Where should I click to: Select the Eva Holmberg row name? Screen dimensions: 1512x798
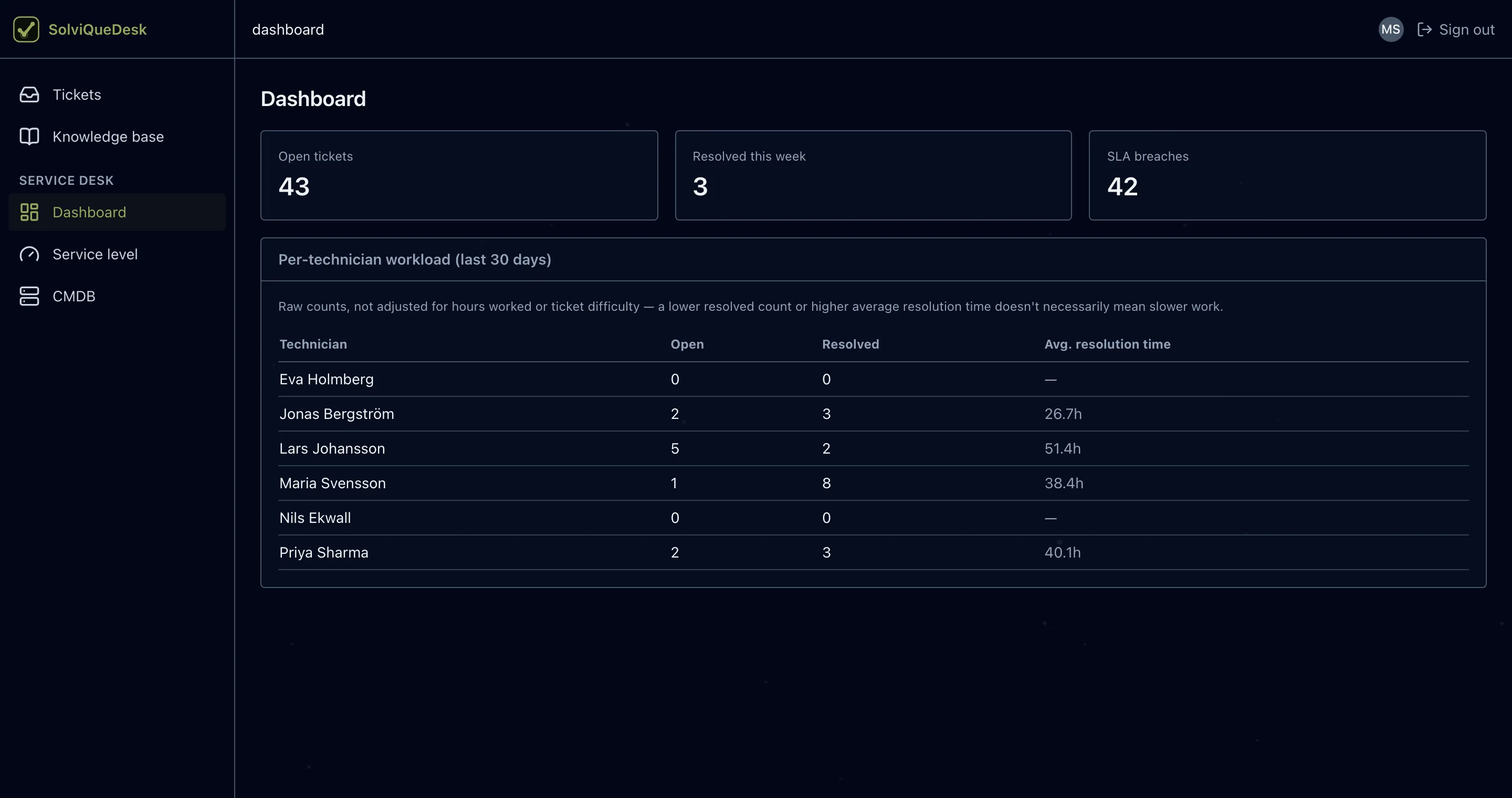point(327,380)
